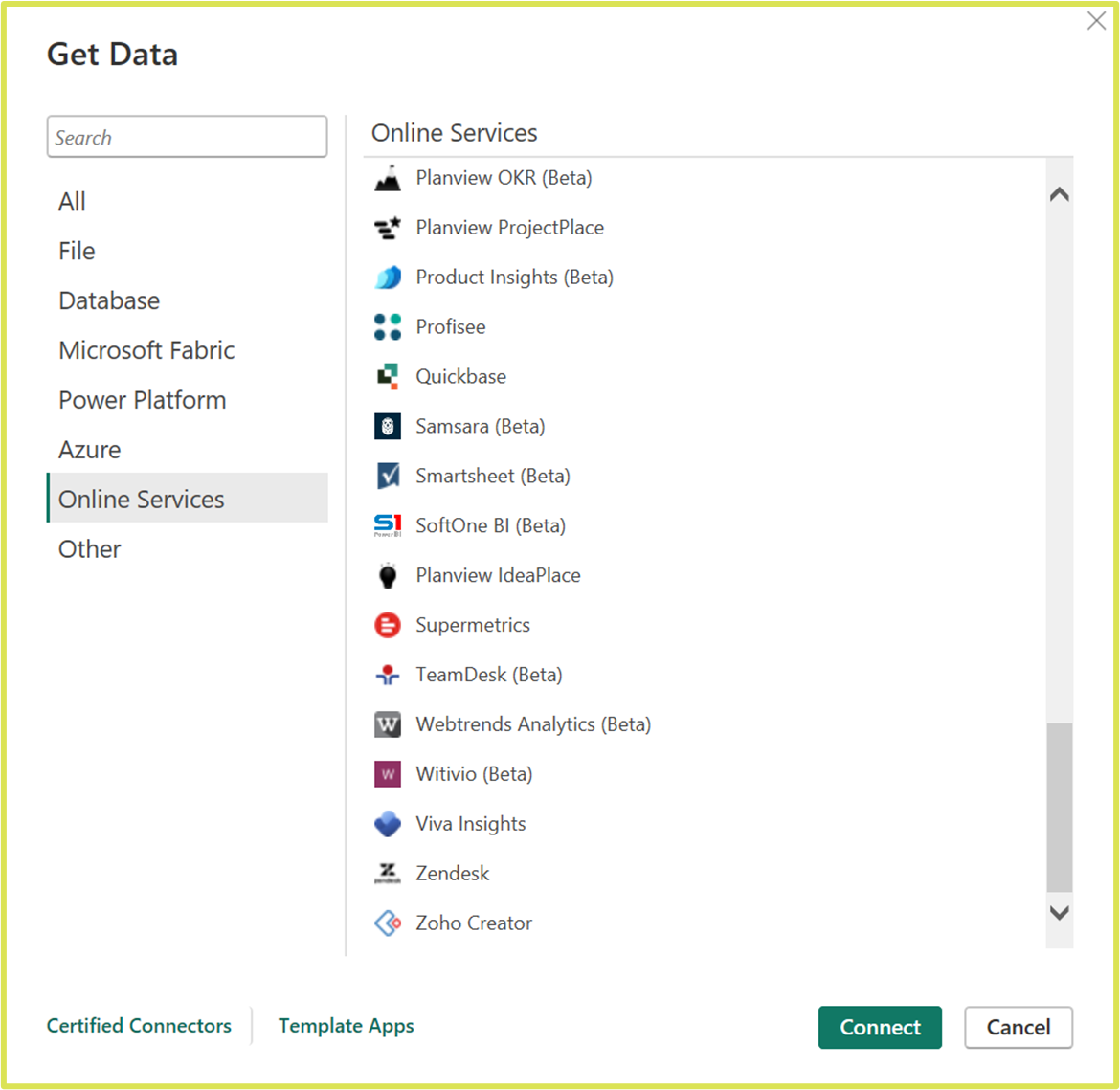Open the Certified Connectors link
Image resolution: width=1120 pixels, height=1090 pixels.
[x=139, y=1026]
